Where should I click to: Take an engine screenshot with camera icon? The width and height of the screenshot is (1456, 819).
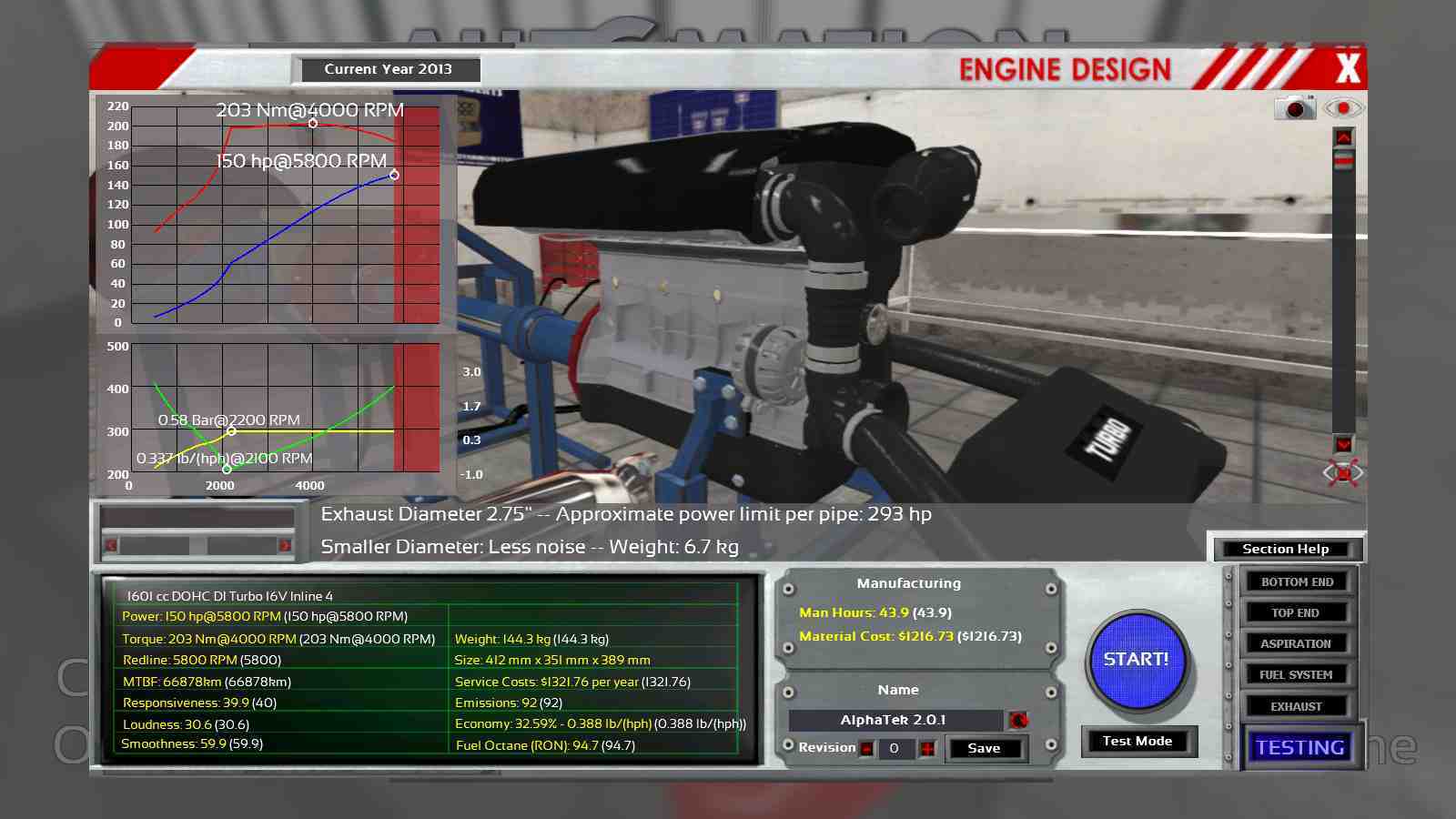coord(1295,108)
